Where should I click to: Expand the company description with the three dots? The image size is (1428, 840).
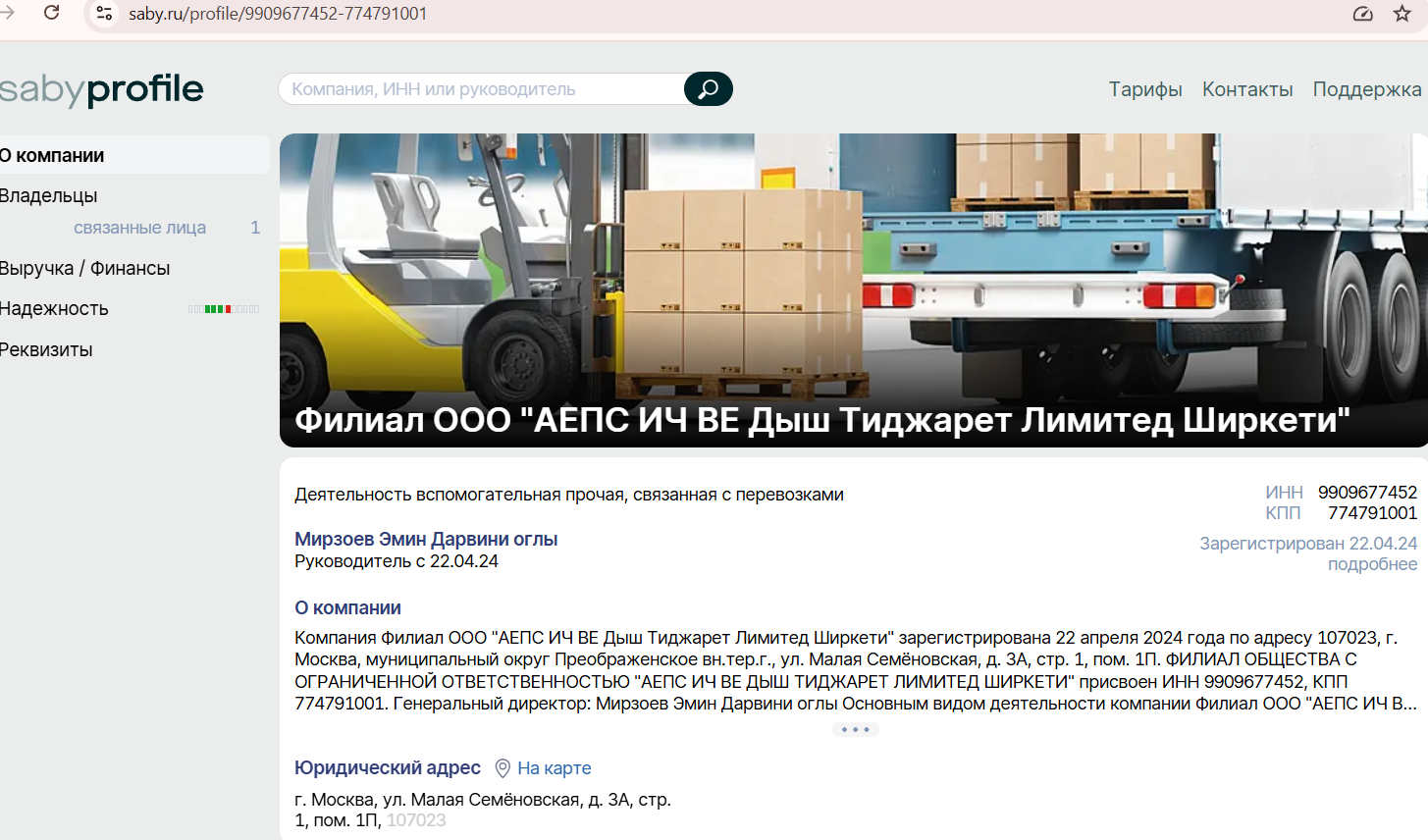(855, 730)
